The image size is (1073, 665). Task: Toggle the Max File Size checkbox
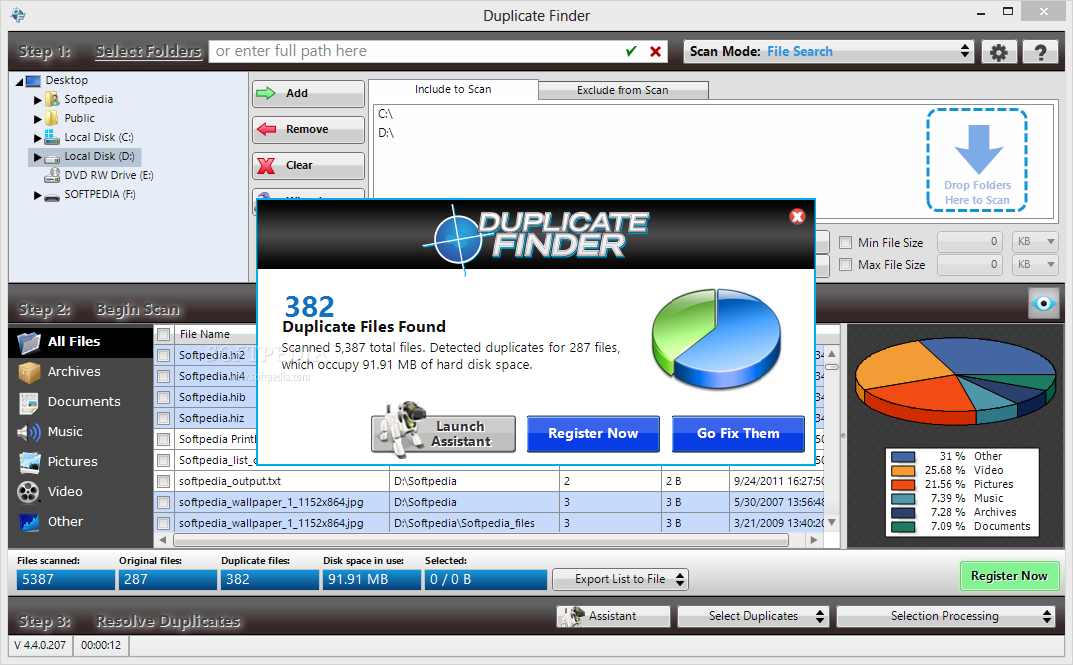(x=846, y=265)
